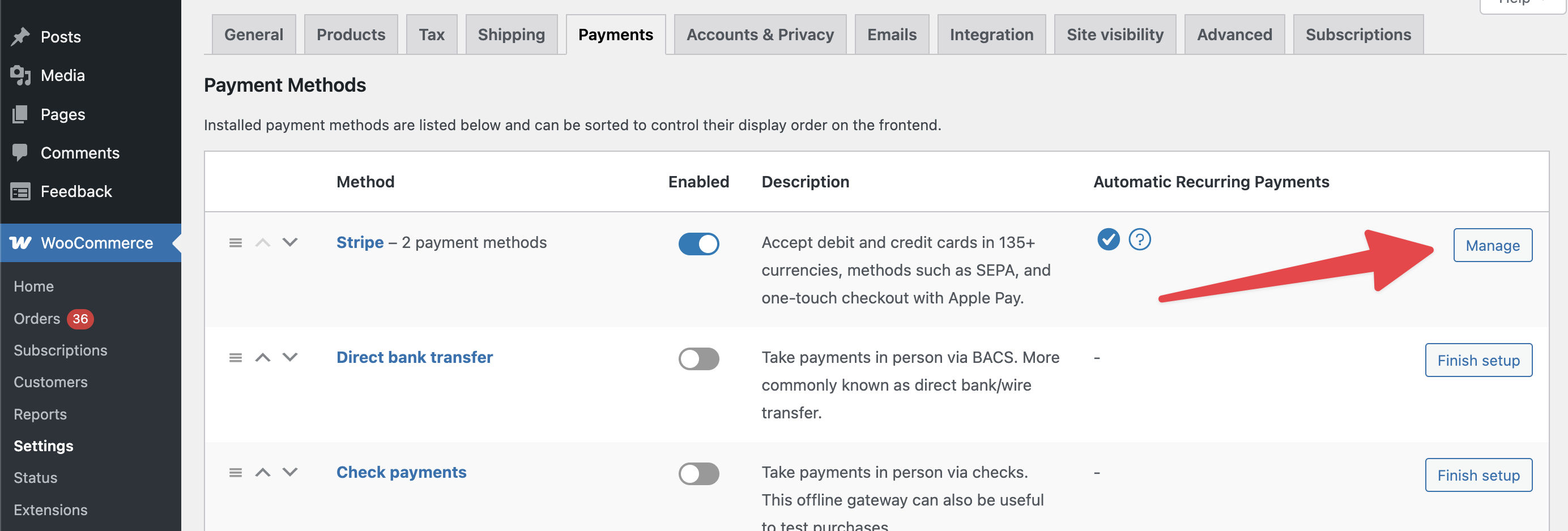Image resolution: width=1568 pixels, height=531 pixels.
Task: Open the Direct bank transfer link
Action: pyautogui.click(x=415, y=357)
